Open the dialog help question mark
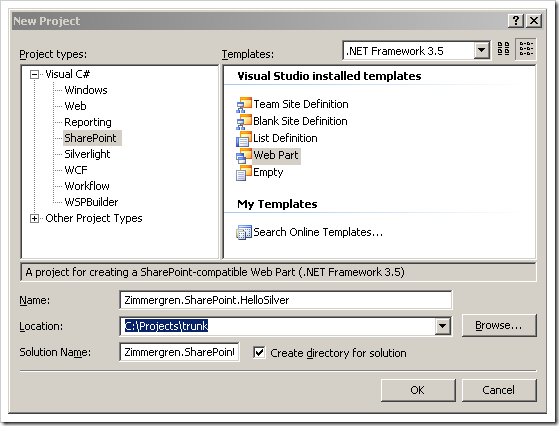Image resolution: width=559 pixels, height=426 pixels. (x=516, y=21)
